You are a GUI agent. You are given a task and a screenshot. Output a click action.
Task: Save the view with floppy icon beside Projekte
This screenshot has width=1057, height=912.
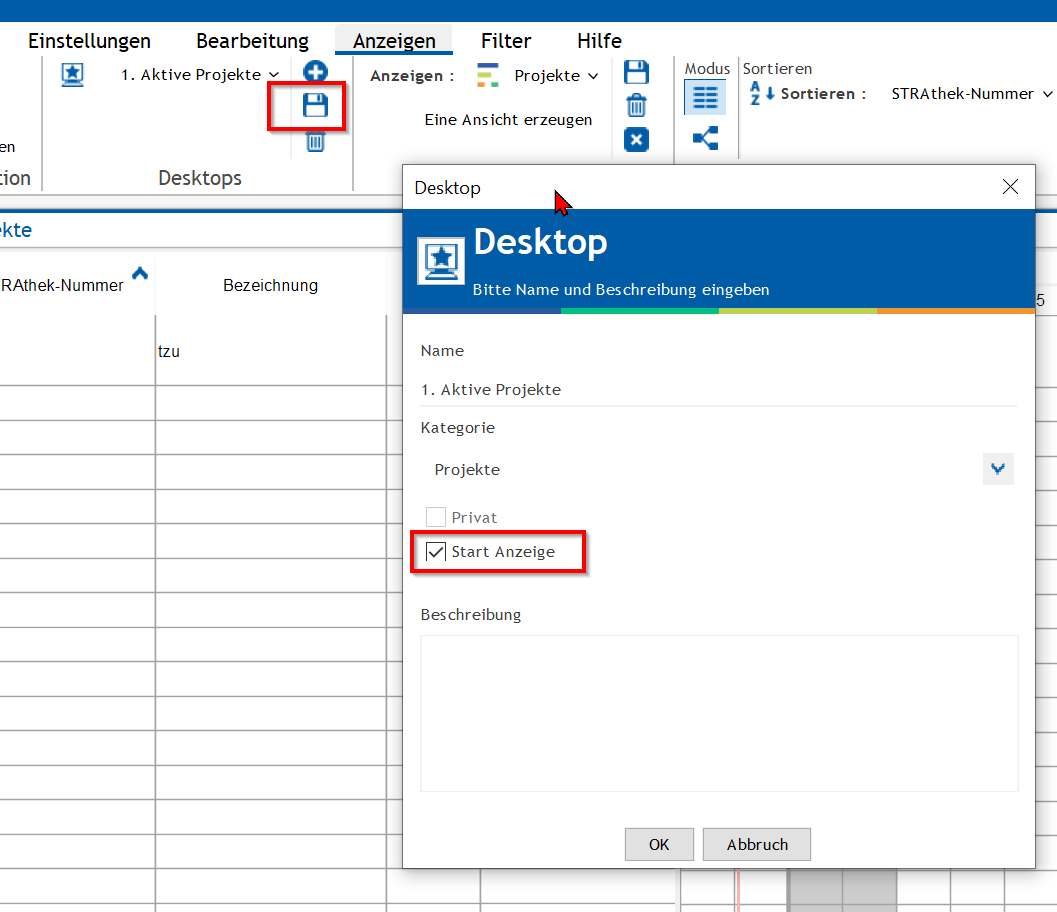coord(636,72)
